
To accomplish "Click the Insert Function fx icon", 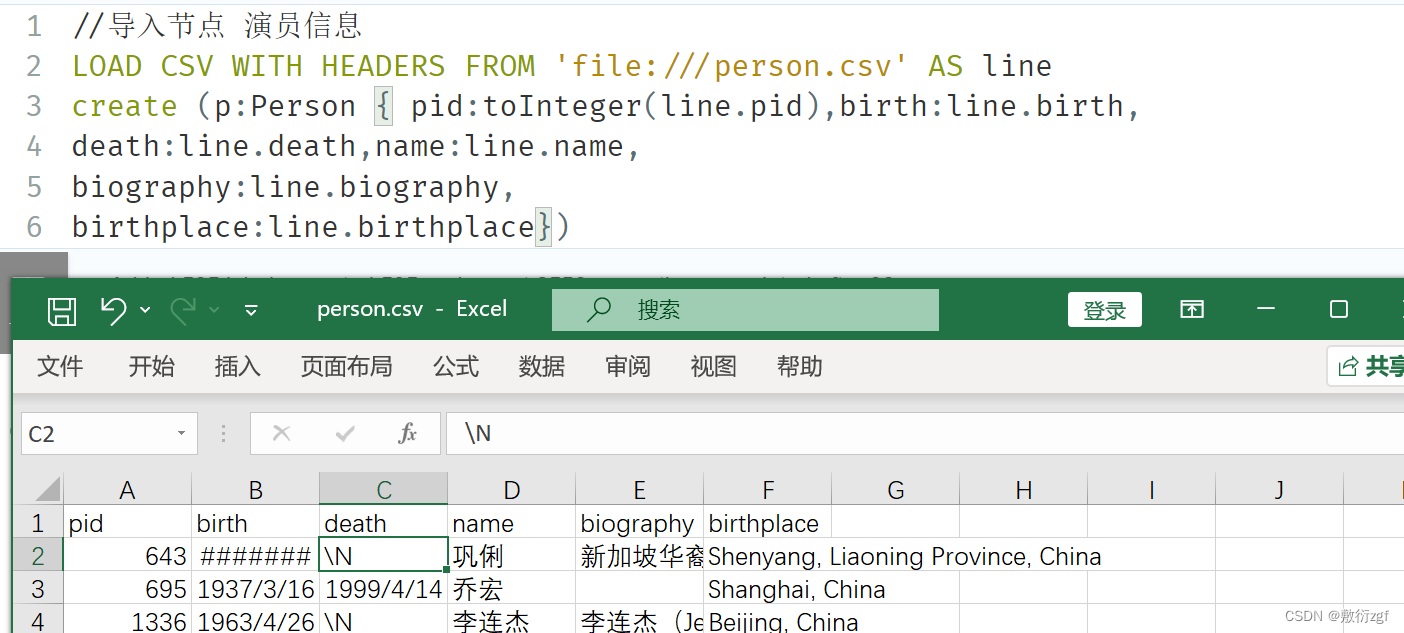I will click(407, 433).
